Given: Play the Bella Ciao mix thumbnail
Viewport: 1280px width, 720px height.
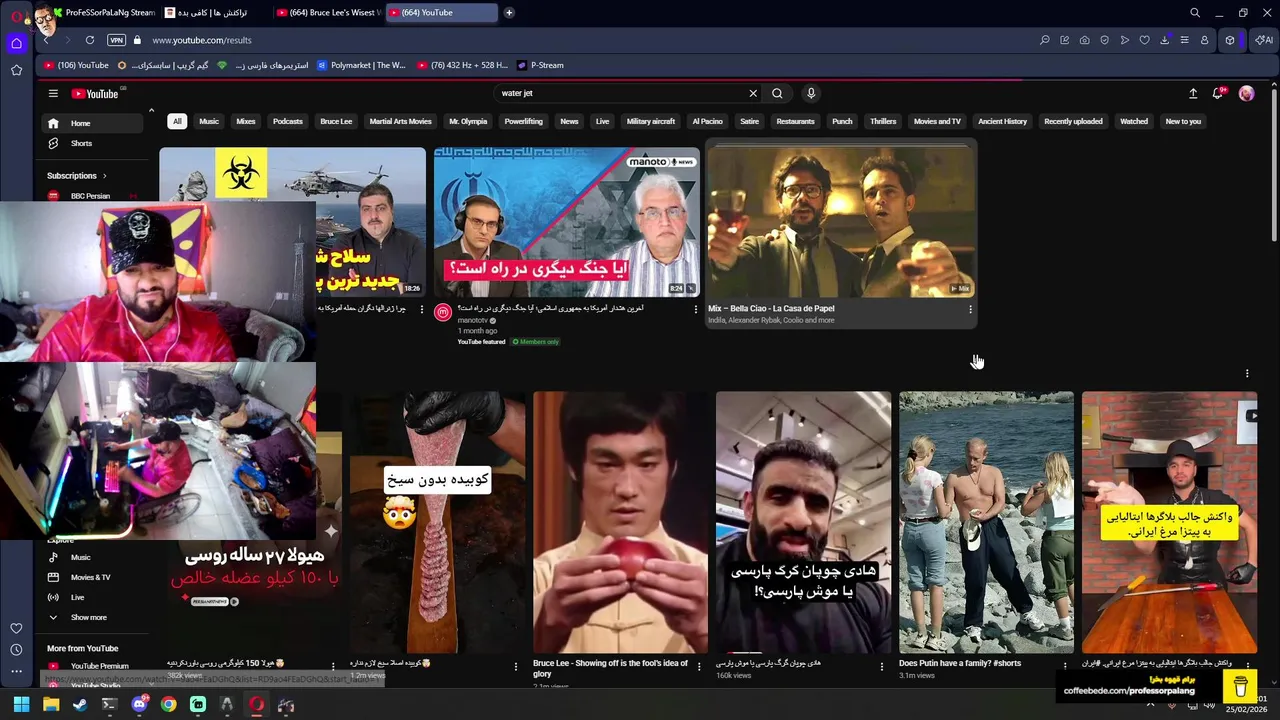Looking at the screenshot, I should [x=841, y=222].
